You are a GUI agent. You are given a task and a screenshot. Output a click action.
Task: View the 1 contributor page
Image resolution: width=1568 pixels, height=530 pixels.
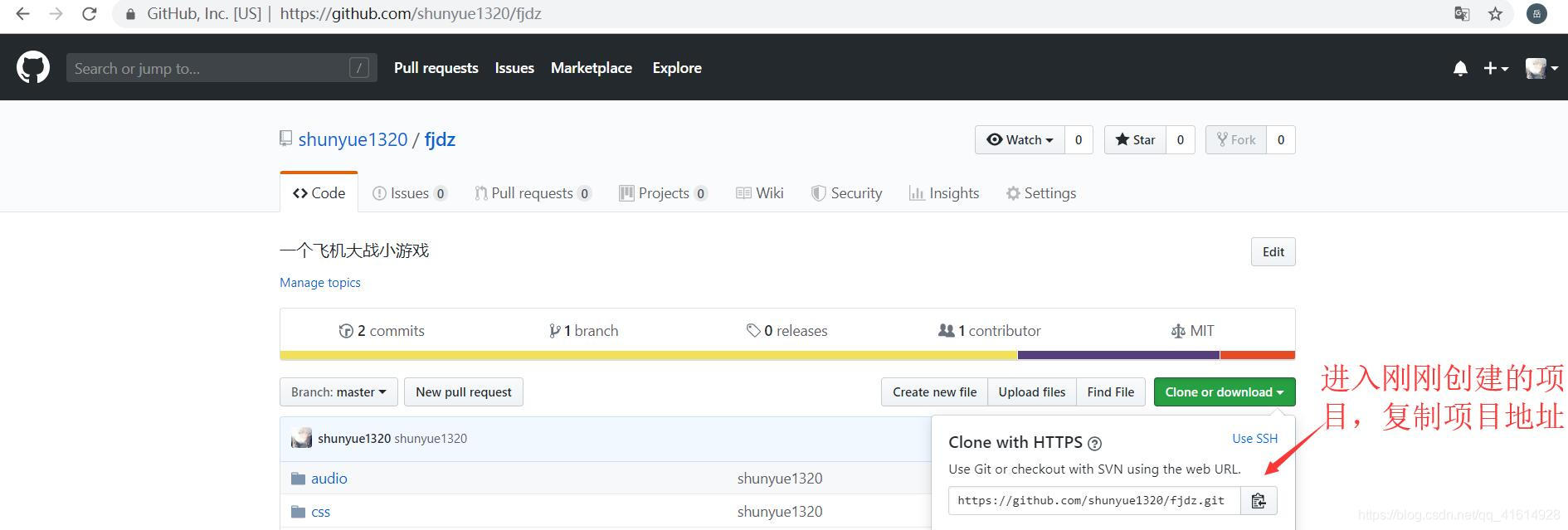pyautogui.click(x=989, y=331)
